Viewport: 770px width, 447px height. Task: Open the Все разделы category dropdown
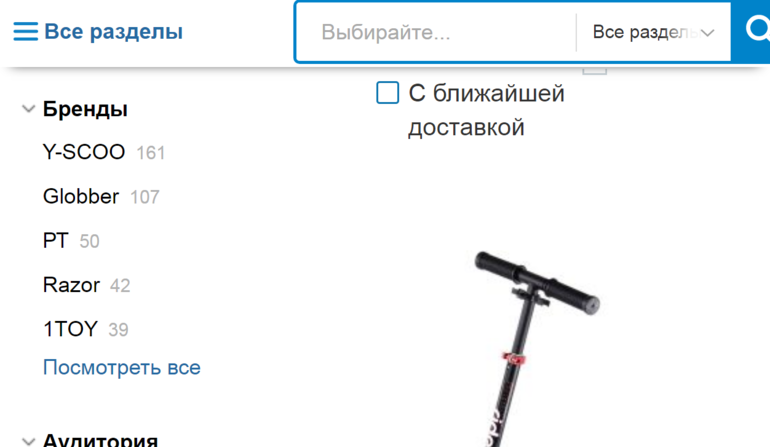click(x=653, y=32)
